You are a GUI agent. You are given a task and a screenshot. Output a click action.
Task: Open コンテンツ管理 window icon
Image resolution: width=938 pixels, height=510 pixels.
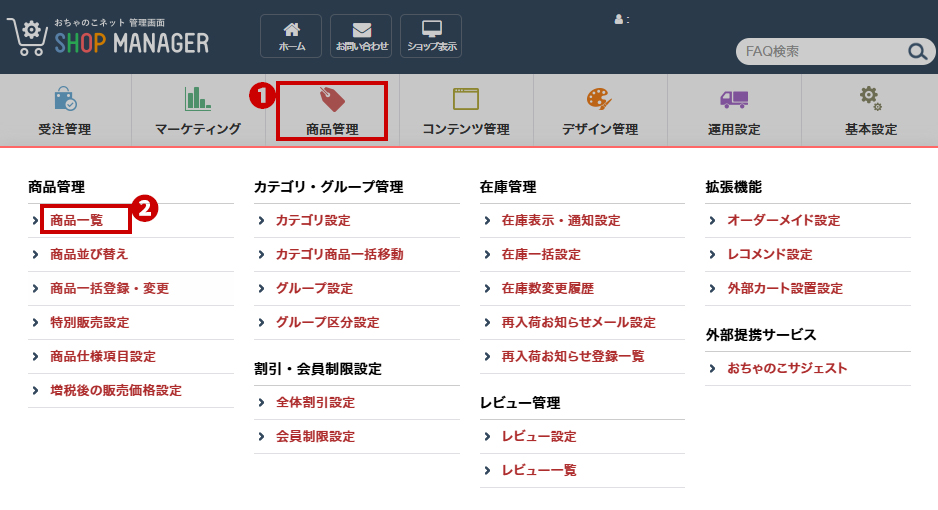point(466,99)
